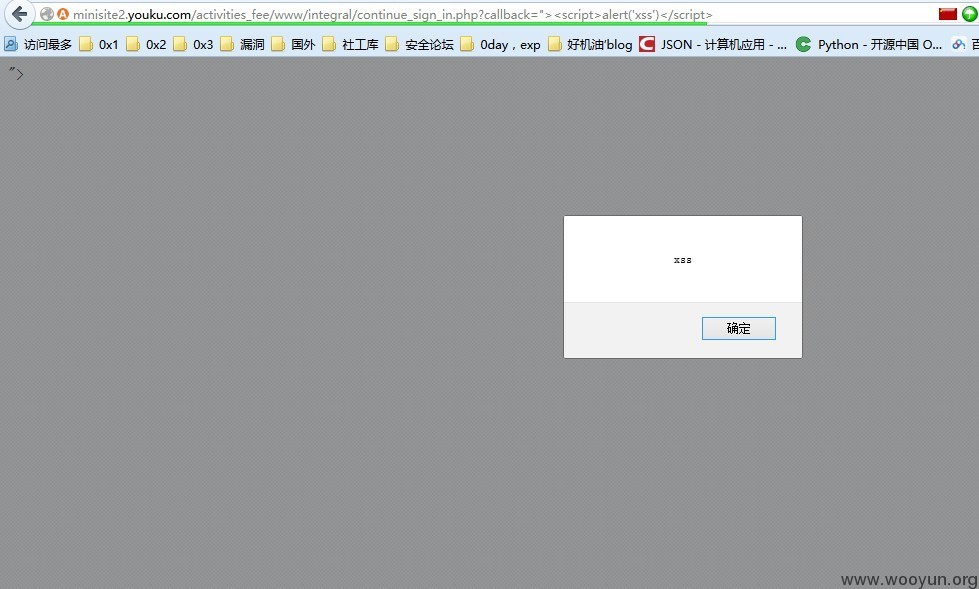Open the 0x2 bookmark folder
The image size is (979, 589).
(147, 44)
